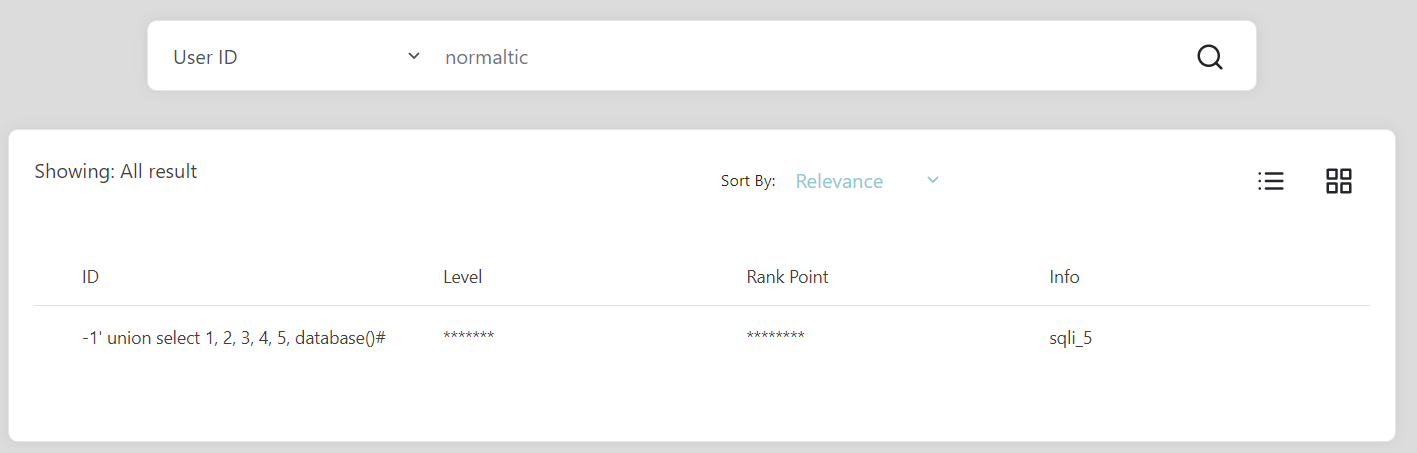Click the User ID label text
The image size is (1417, 453).
pos(205,57)
